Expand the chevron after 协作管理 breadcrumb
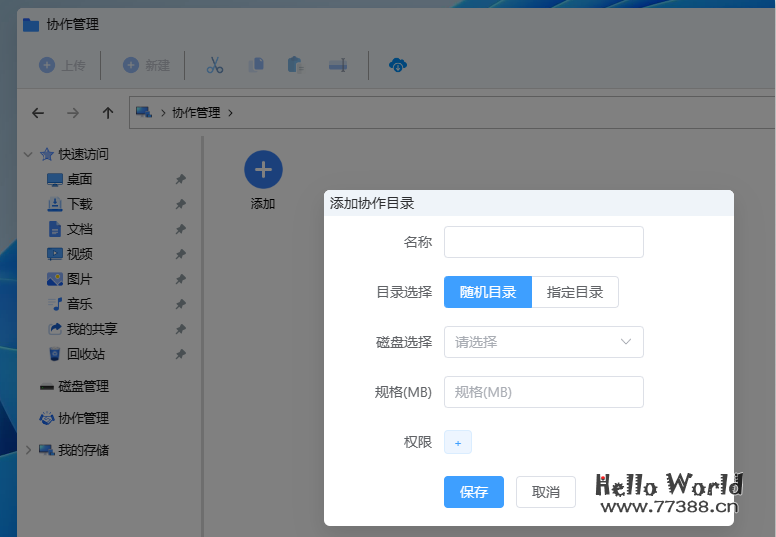 pyautogui.click(x=230, y=113)
